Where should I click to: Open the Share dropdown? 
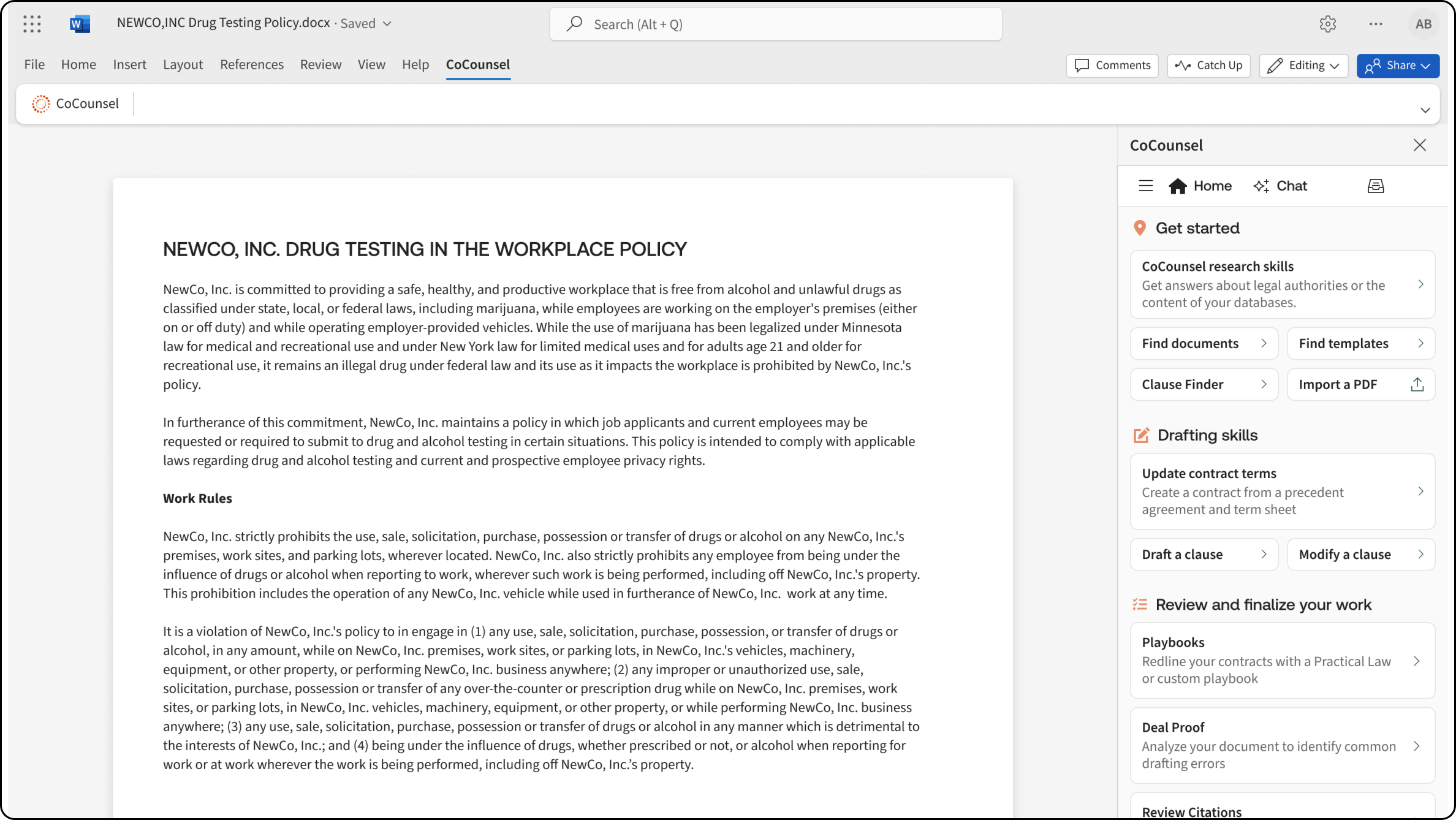click(1398, 66)
